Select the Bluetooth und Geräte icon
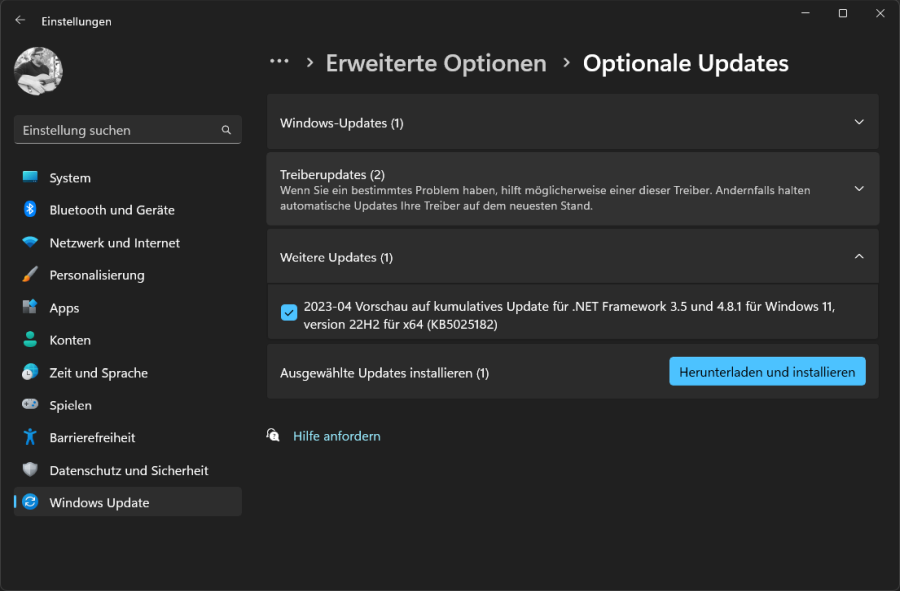This screenshot has width=900, height=591. coord(28,210)
